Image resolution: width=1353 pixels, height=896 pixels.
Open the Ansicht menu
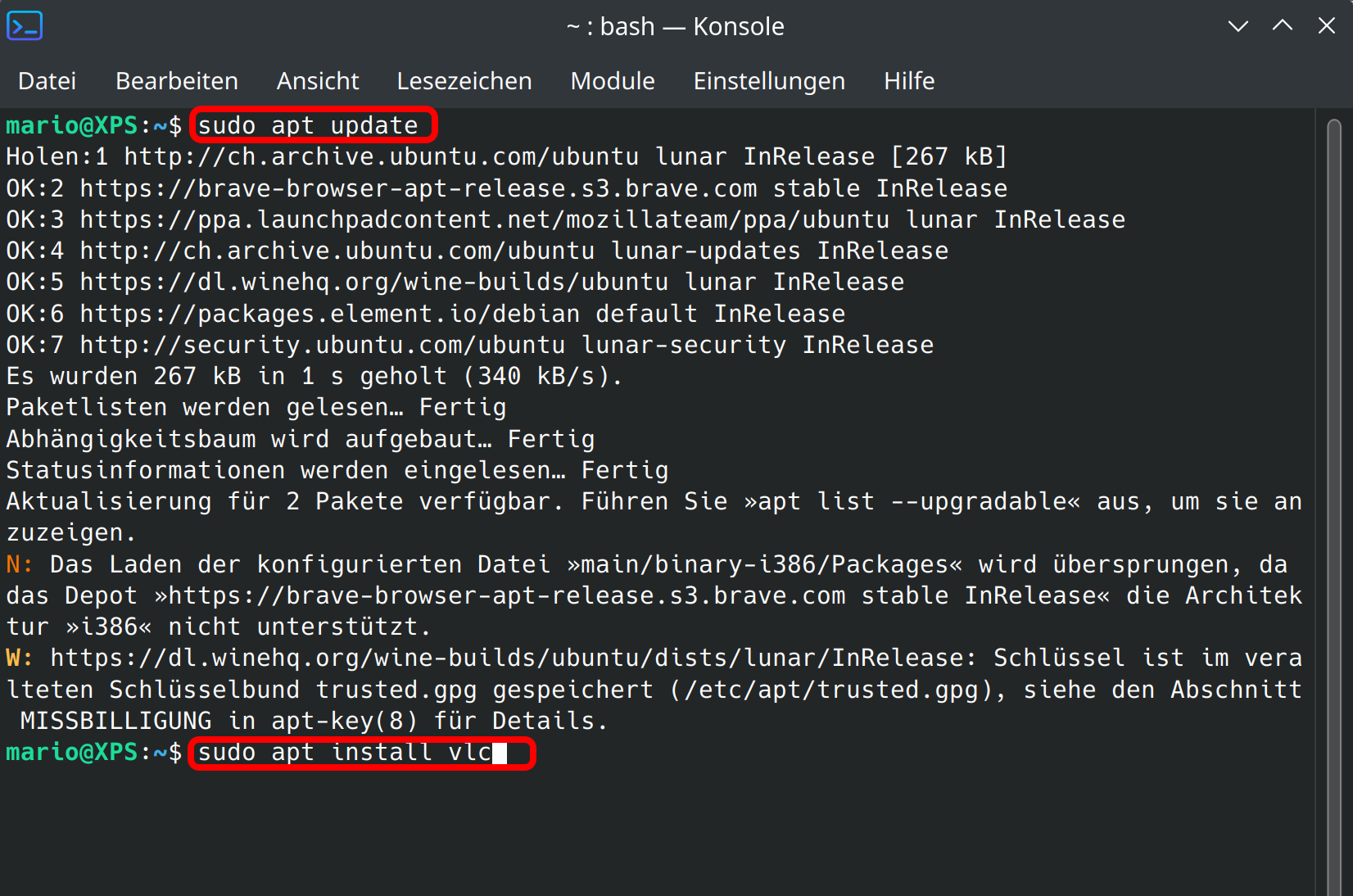(318, 80)
